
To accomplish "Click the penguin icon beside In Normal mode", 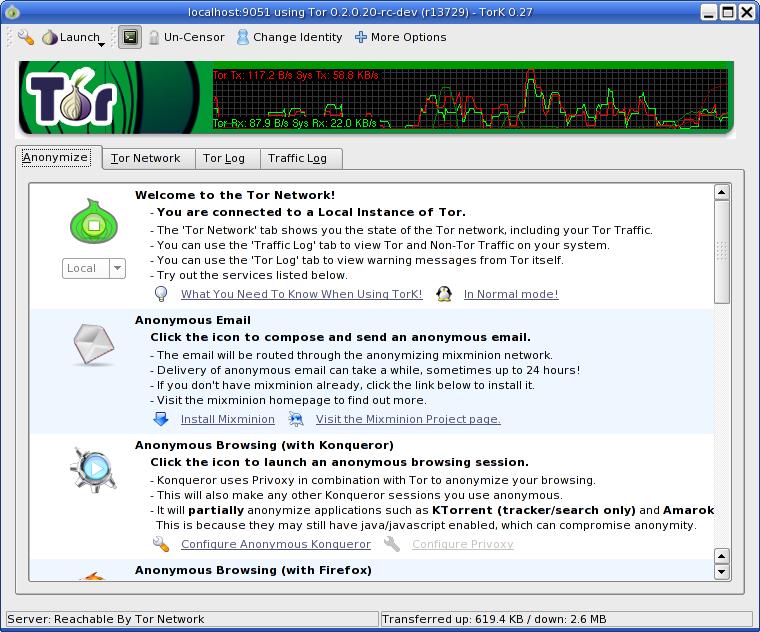I will coord(444,294).
